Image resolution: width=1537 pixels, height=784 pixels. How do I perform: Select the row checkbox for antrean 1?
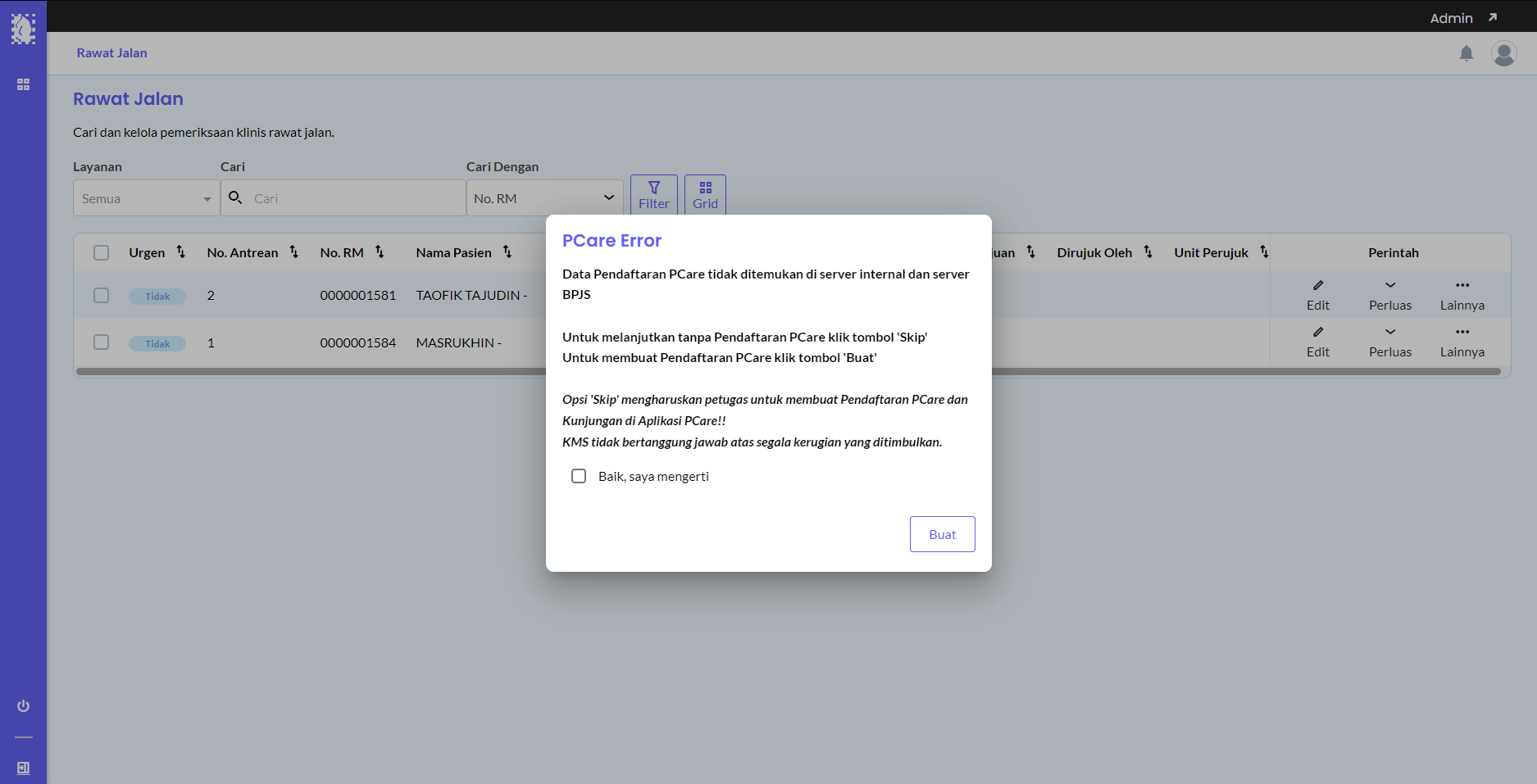(101, 342)
